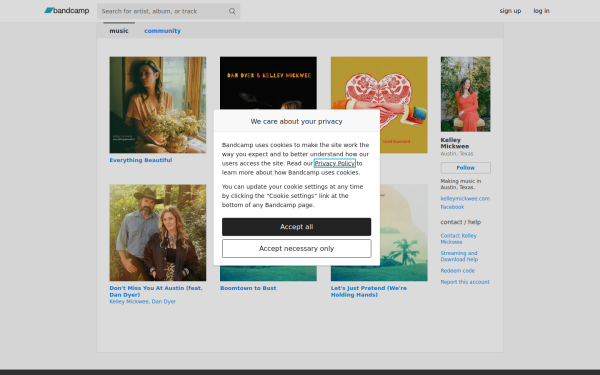Click the Follow button

[x=465, y=168]
